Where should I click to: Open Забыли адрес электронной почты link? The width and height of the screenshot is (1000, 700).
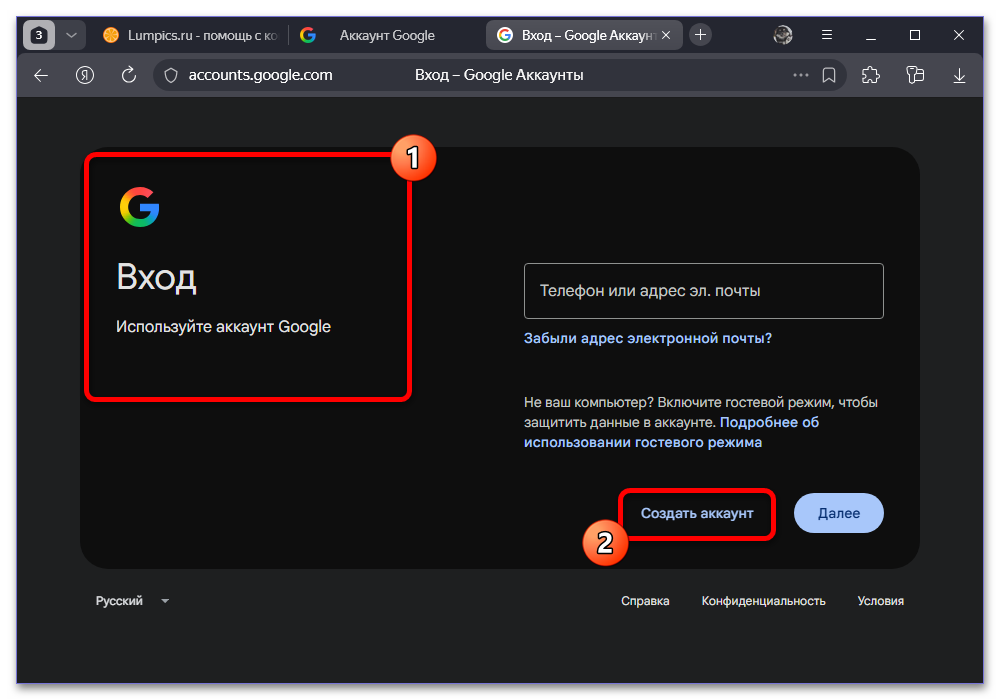tap(647, 339)
